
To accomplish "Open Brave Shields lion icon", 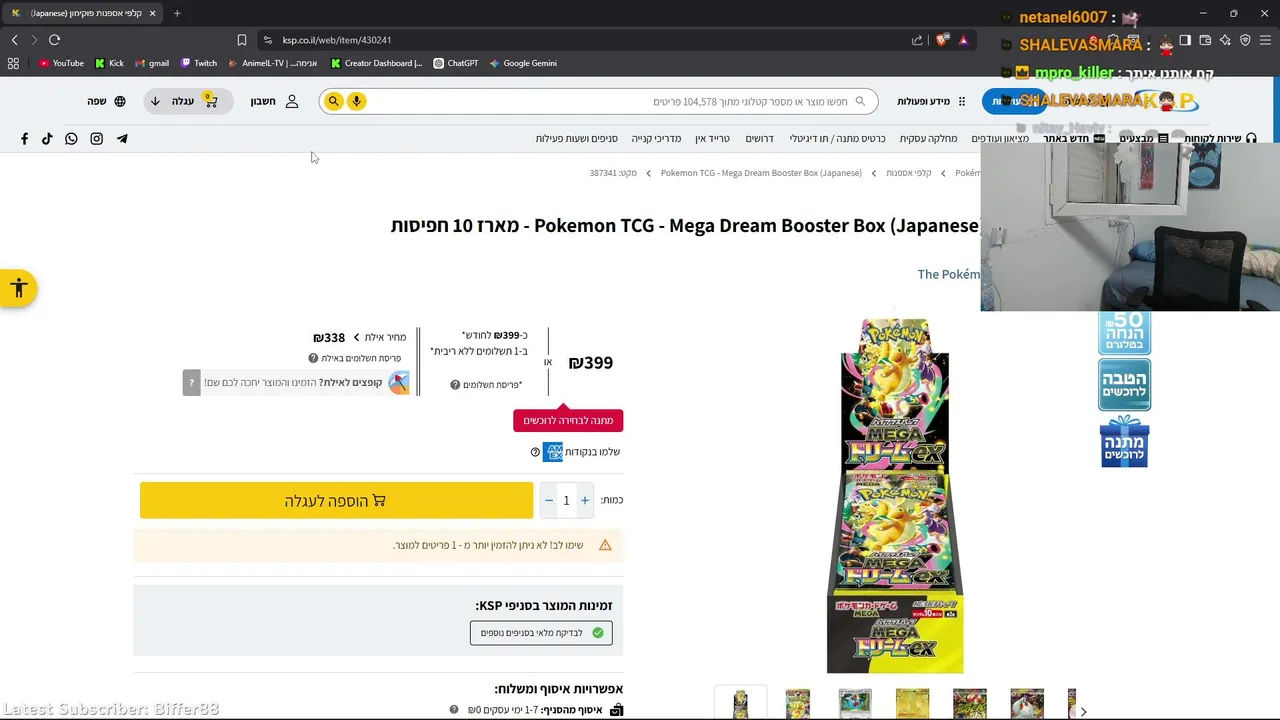I will coord(942,40).
